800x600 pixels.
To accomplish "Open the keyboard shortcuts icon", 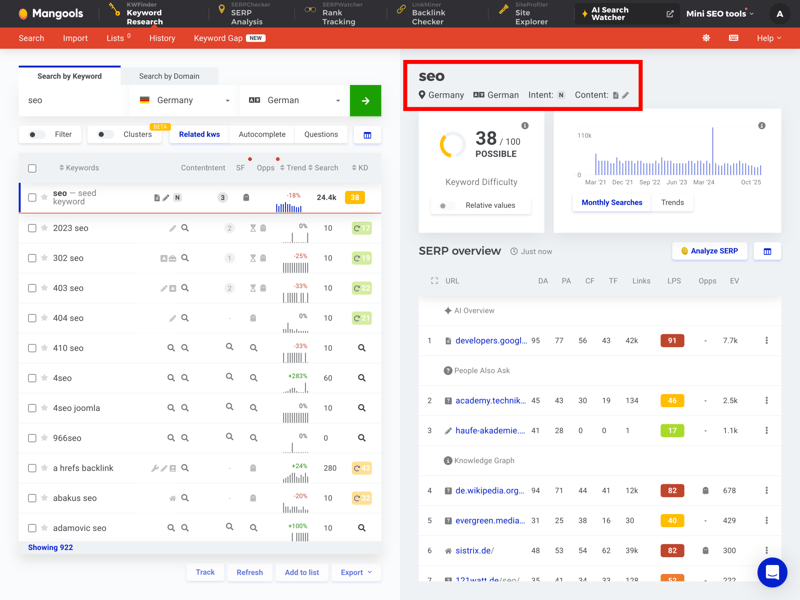I will pos(733,38).
